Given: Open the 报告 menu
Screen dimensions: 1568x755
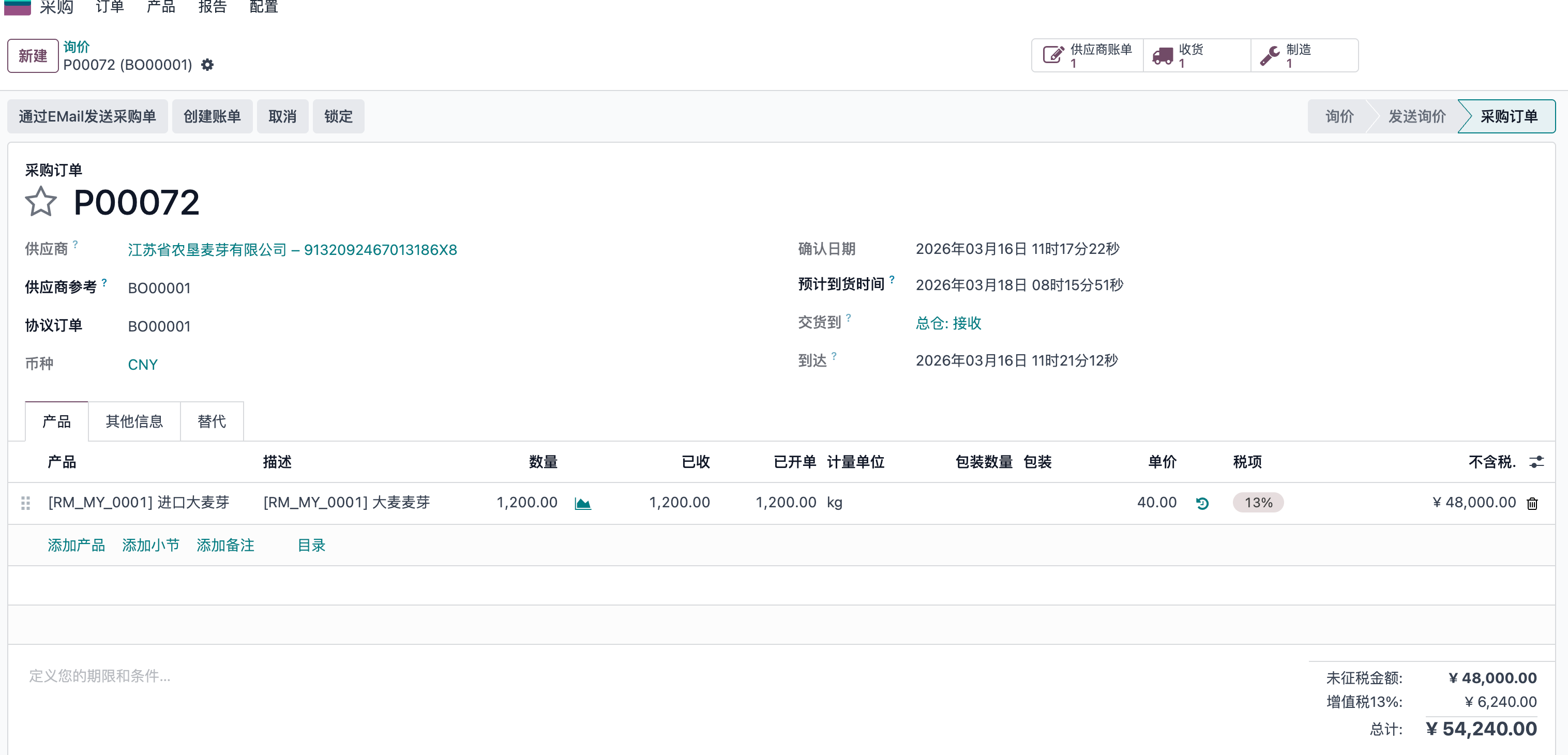Looking at the screenshot, I should (x=213, y=7).
